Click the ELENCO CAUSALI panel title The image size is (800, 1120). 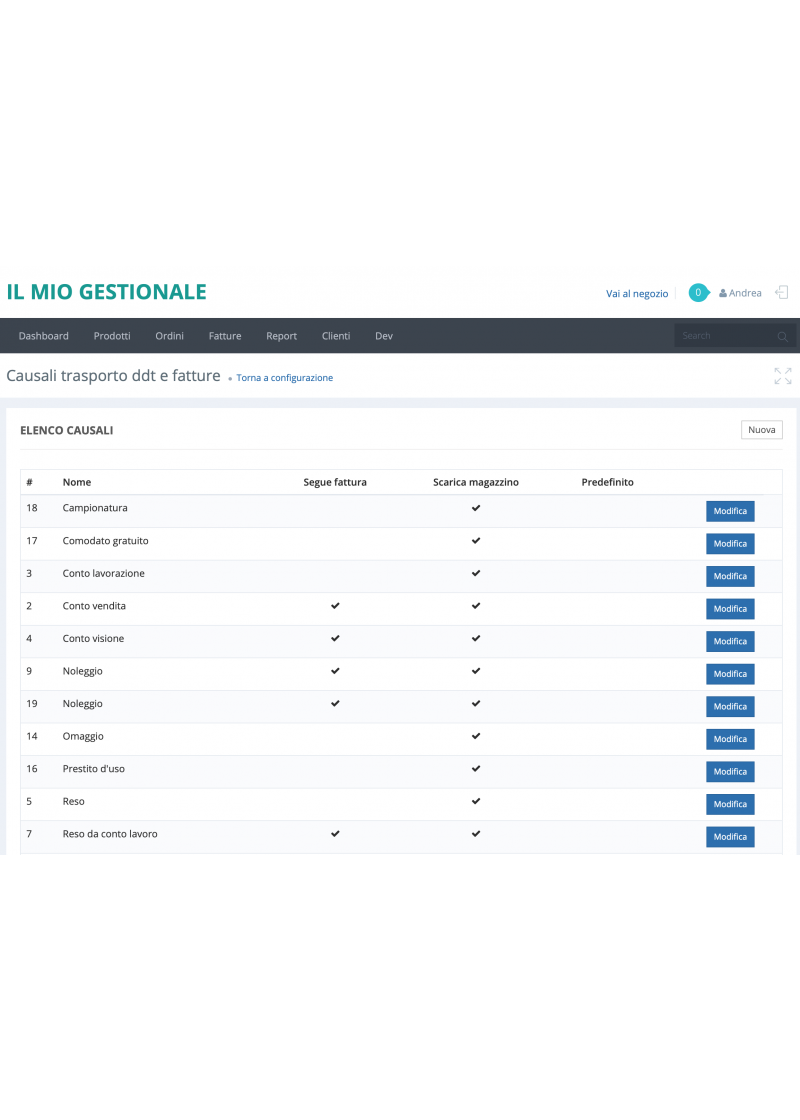click(x=66, y=430)
